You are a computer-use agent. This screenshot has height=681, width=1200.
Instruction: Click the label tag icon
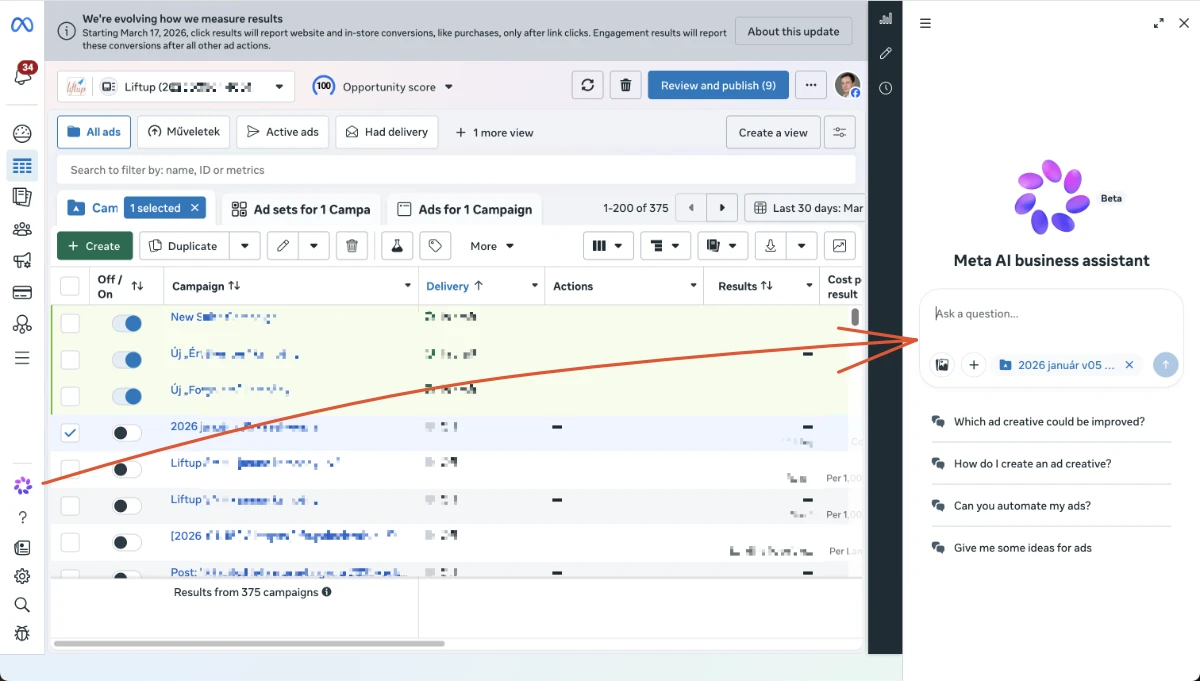click(x=434, y=246)
